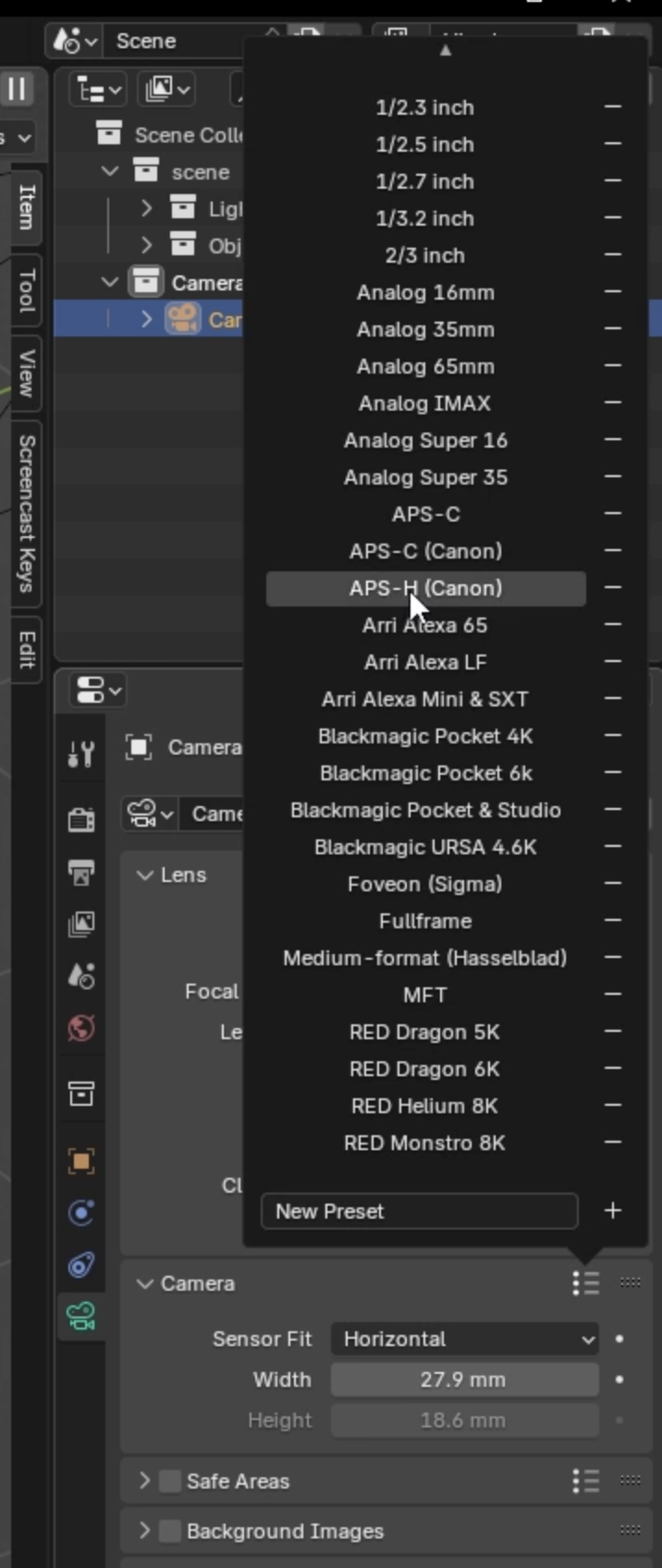Open the Scene browse dropdown in header
662x1568 pixels.
coord(76,41)
